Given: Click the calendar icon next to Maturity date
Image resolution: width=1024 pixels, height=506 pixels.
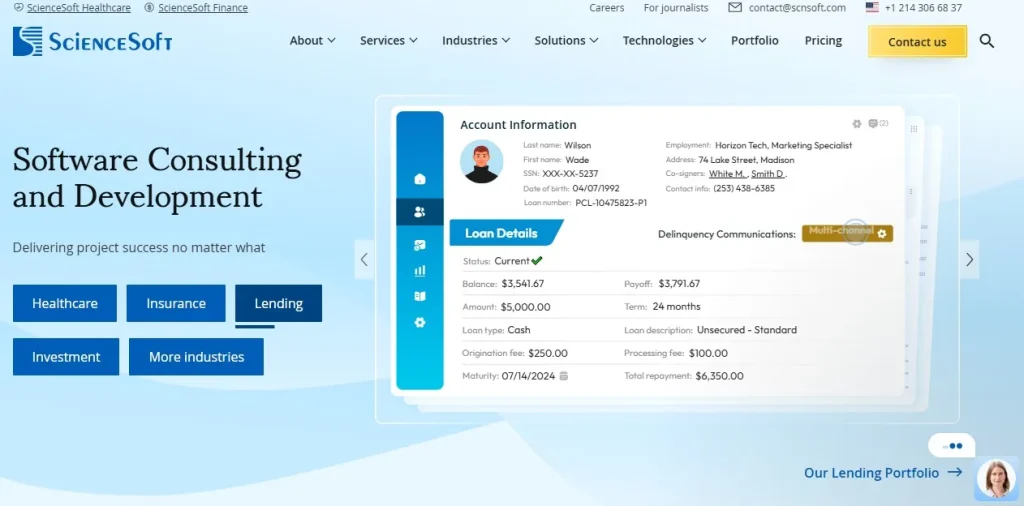Looking at the screenshot, I should [x=564, y=376].
